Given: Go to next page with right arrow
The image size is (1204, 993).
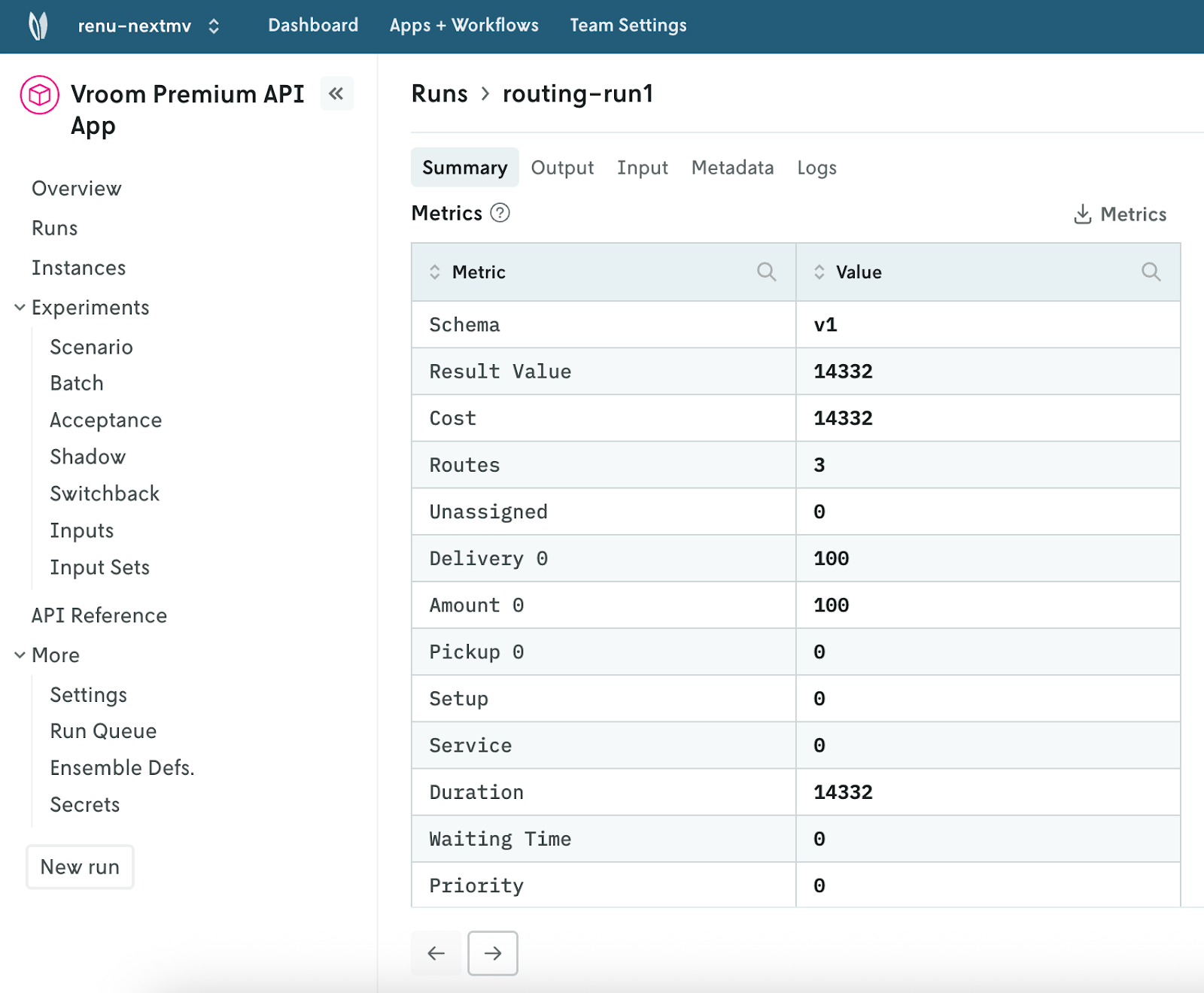Looking at the screenshot, I should click(493, 953).
